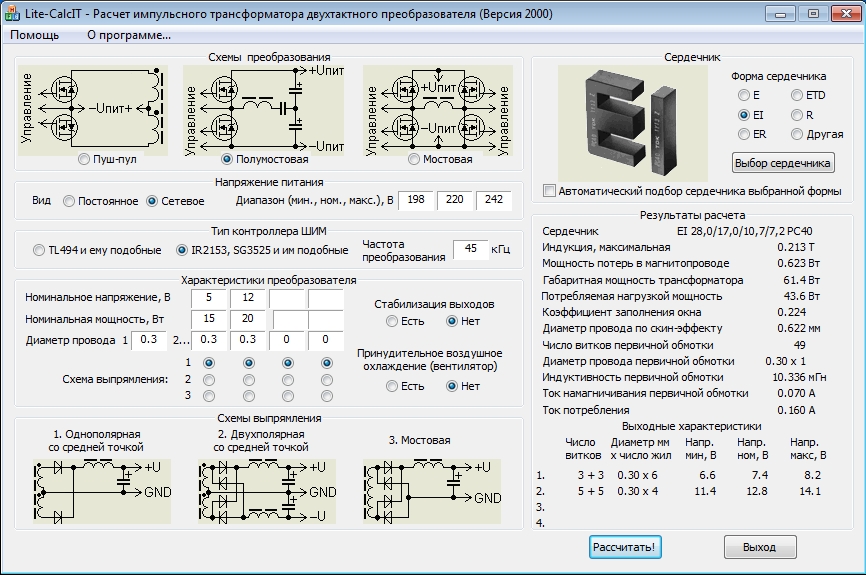This screenshot has height=575, width=866.
Task: Select rectifier scheme 3 for first output
Action: 209,396
